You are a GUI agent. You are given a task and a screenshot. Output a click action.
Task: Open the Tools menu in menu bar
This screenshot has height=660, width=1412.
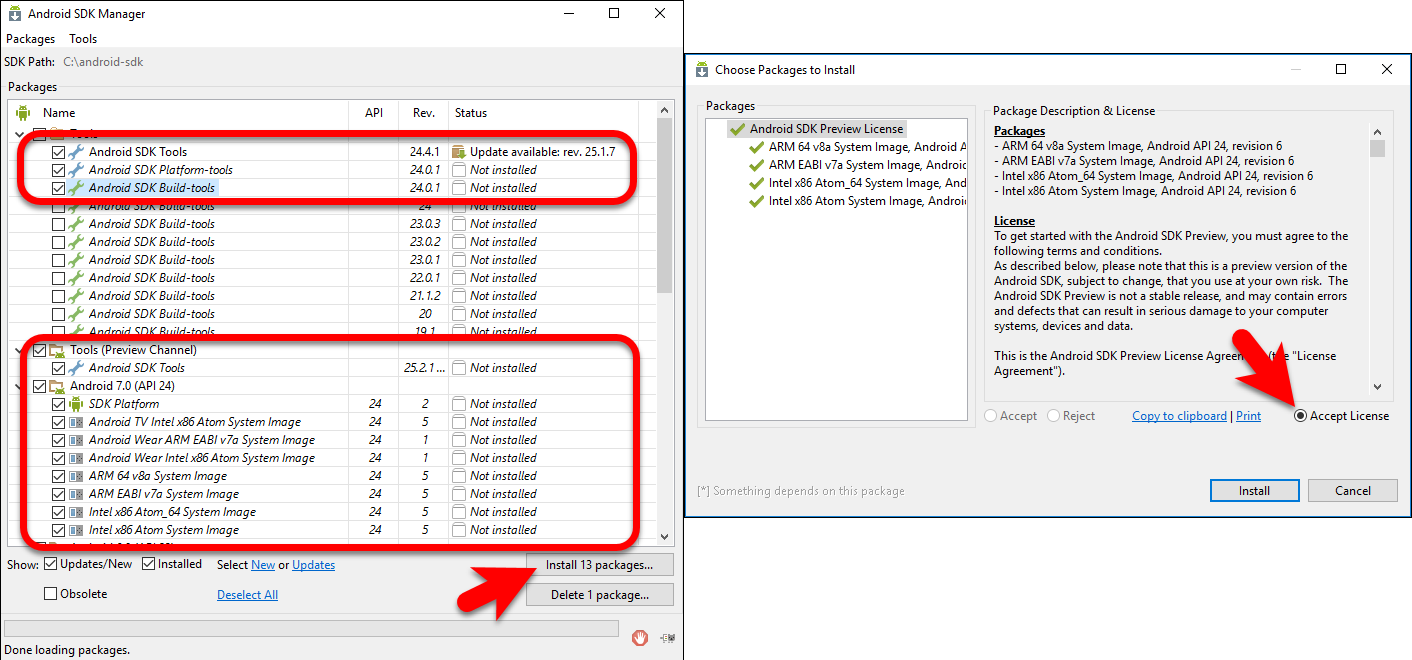pos(83,39)
